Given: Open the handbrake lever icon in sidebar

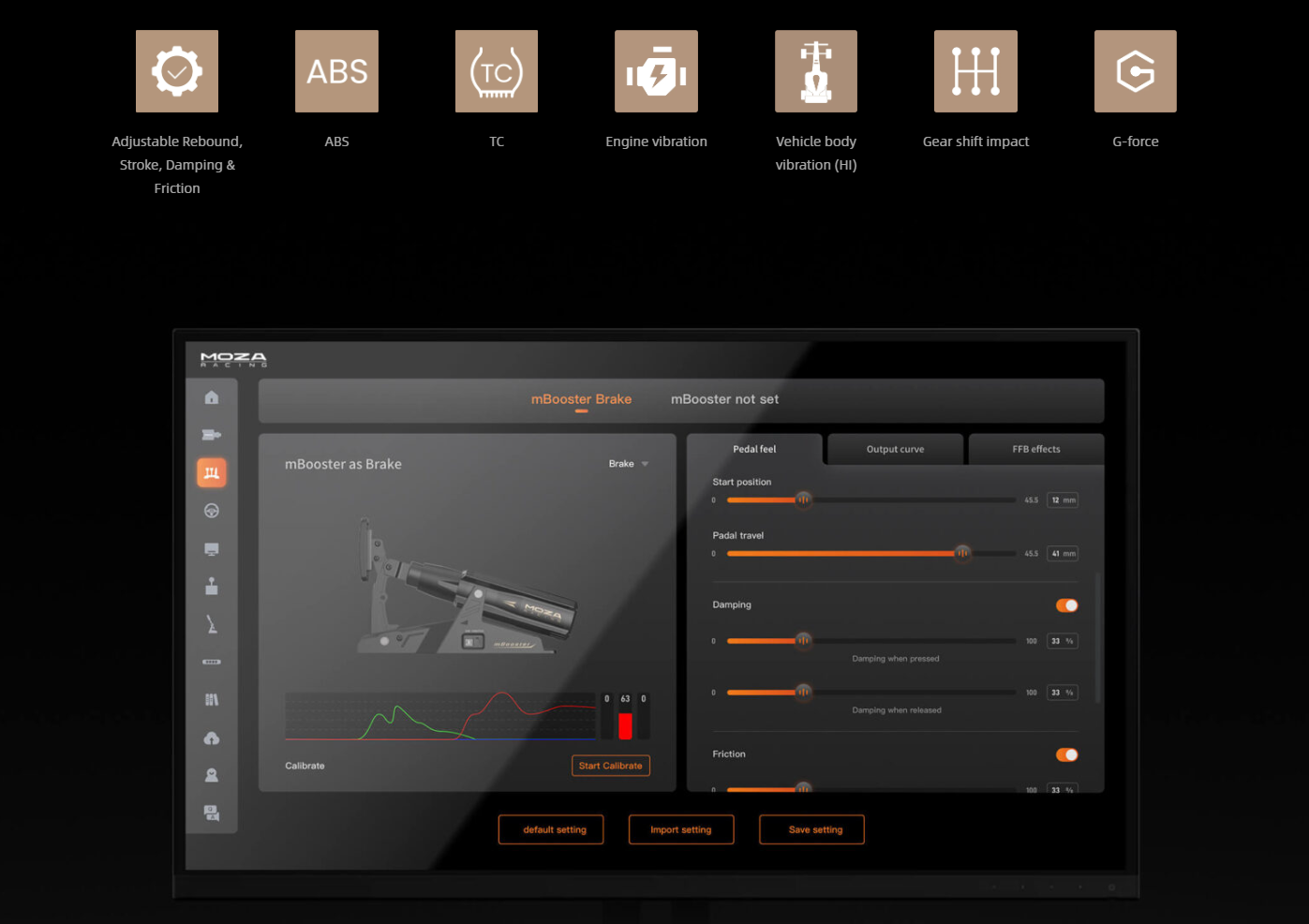Looking at the screenshot, I should pyautogui.click(x=212, y=625).
